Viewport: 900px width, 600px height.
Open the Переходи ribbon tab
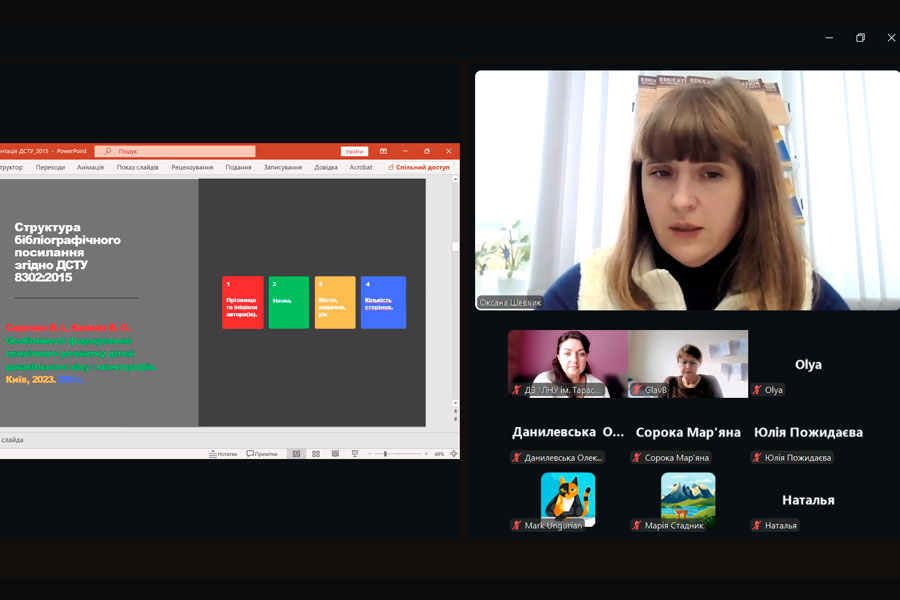(51, 167)
